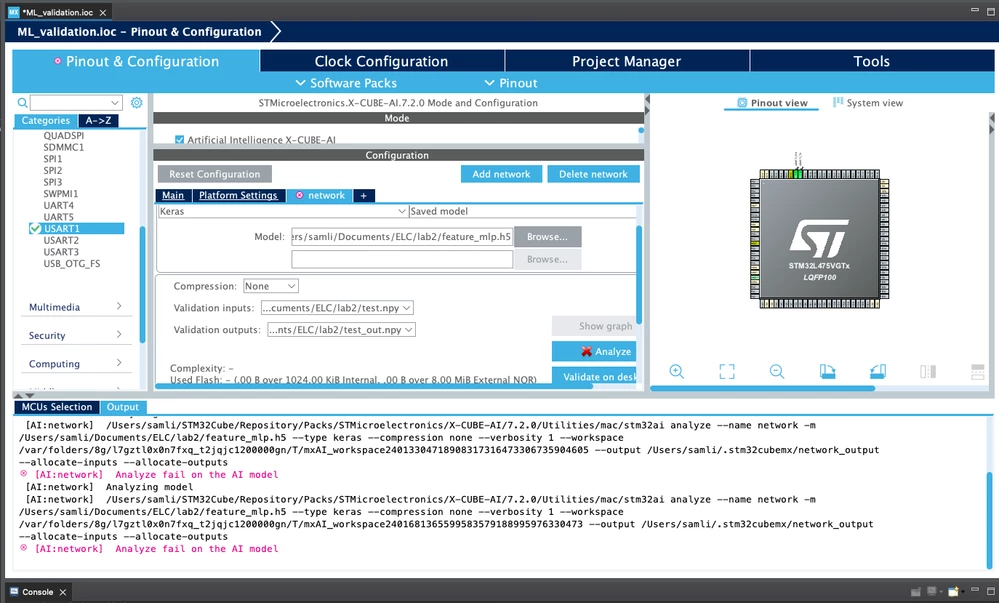Click the search magnifier icon in categories panel
The image size is (999, 603).
pyautogui.click(x=22, y=103)
